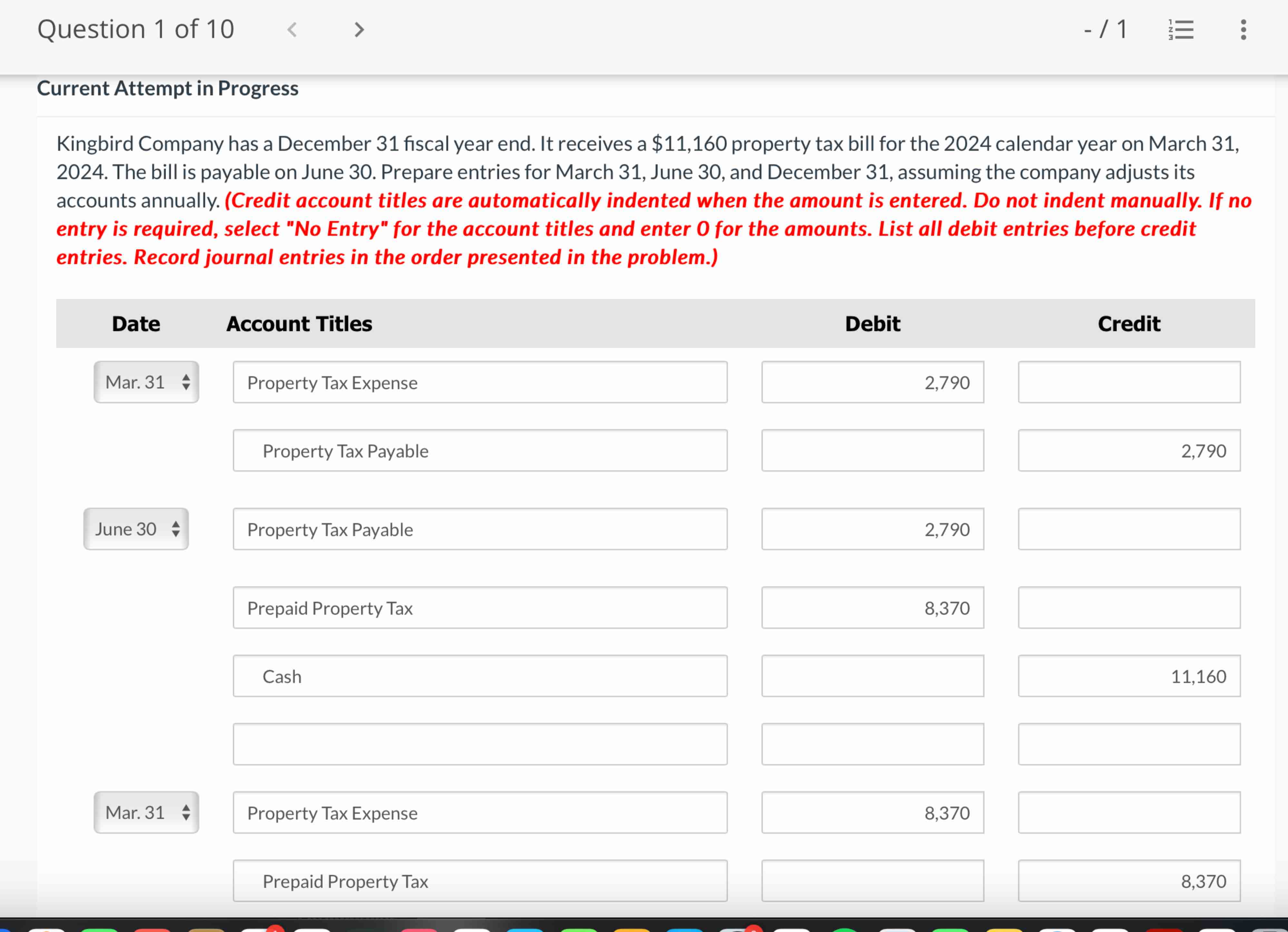Open the first Mar. 31 date dropdown
This screenshot has width=1288, height=932.
tap(145, 382)
